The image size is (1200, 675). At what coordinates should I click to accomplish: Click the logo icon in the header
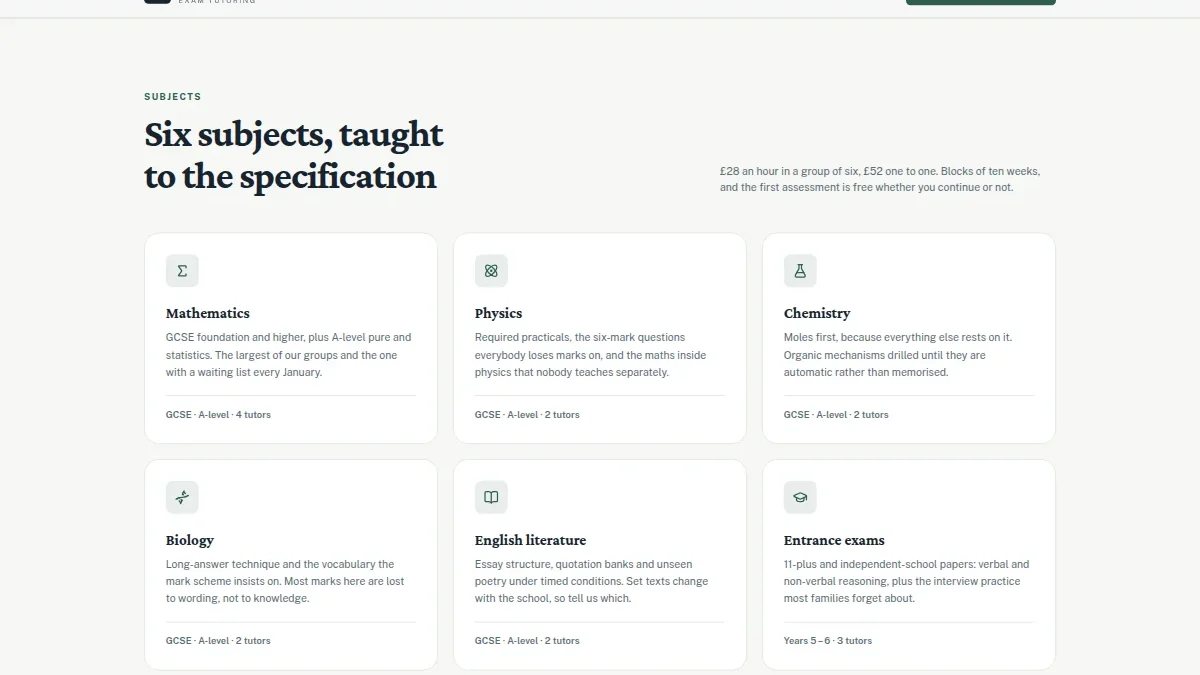coord(157,1)
